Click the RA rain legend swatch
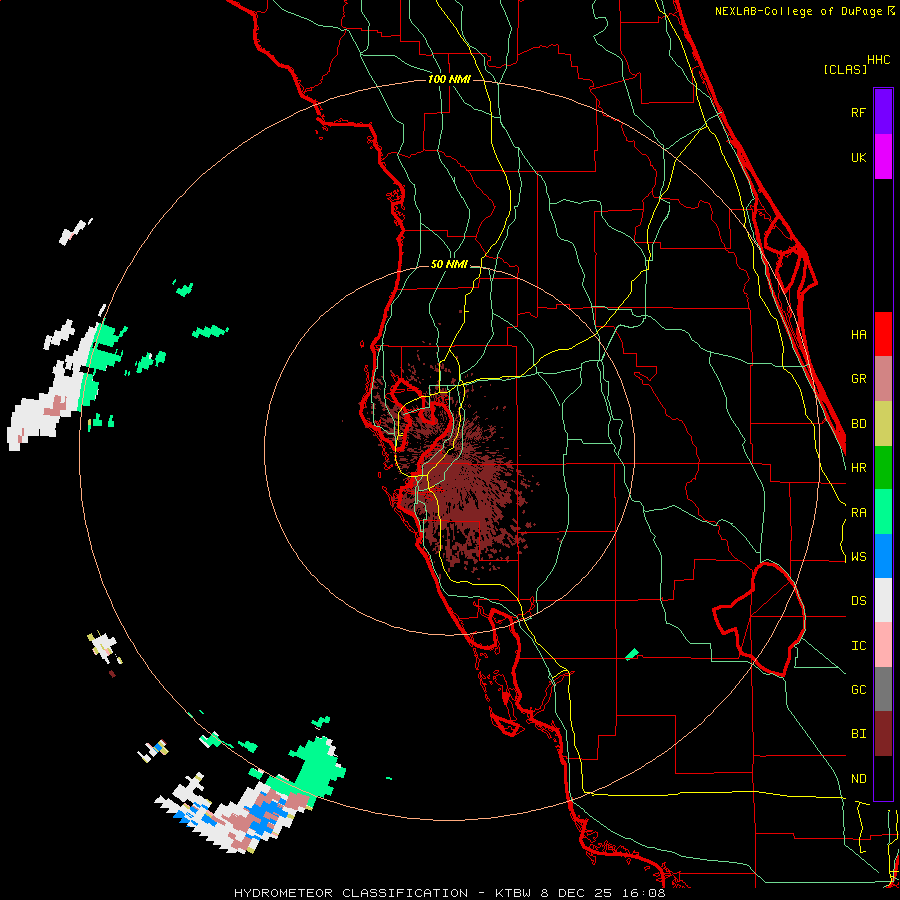Image resolution: width=900 pixels, height=900 pixels. [883, 512]
